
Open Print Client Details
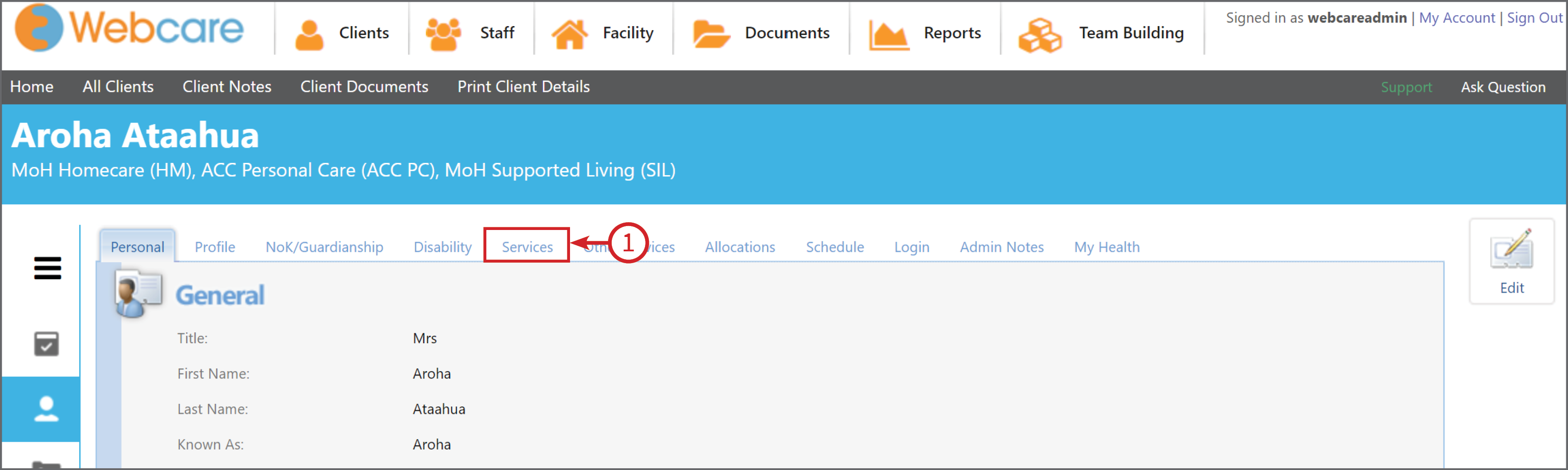(523, 87)
